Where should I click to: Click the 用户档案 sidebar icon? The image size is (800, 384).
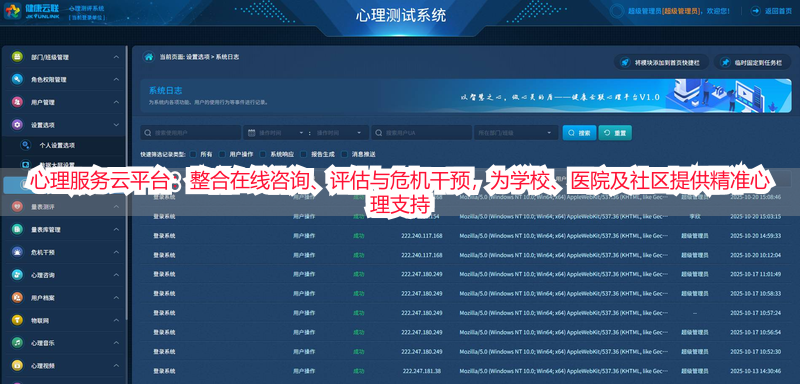(17, 297)
